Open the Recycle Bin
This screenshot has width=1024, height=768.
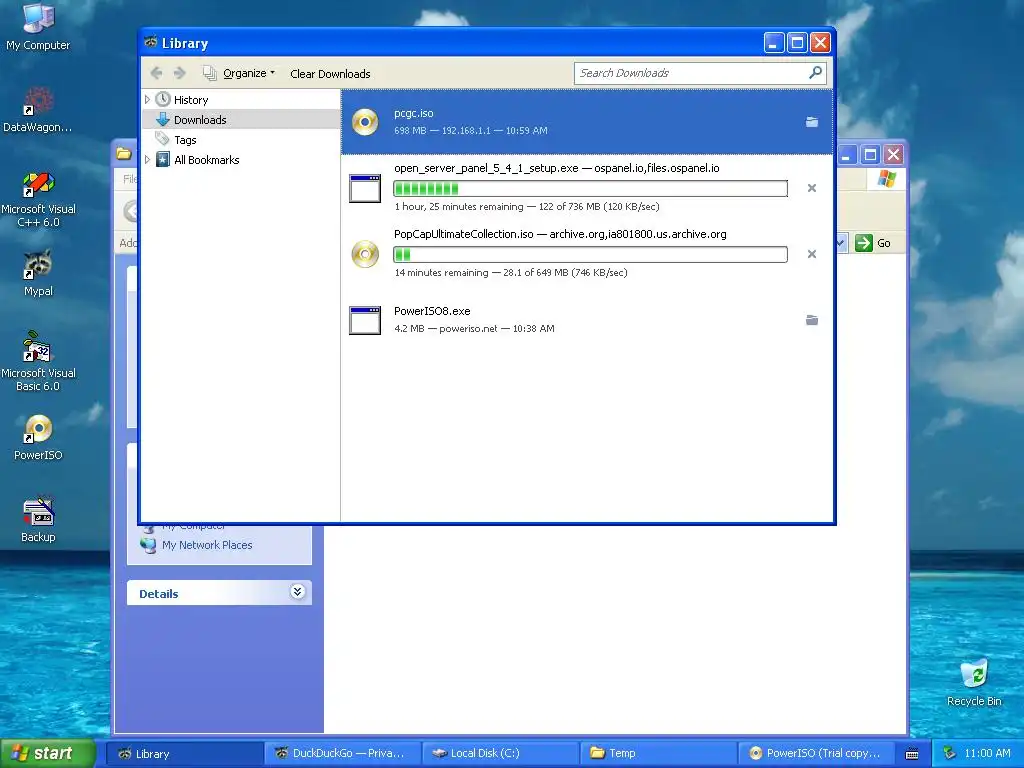tap(974, 682)
